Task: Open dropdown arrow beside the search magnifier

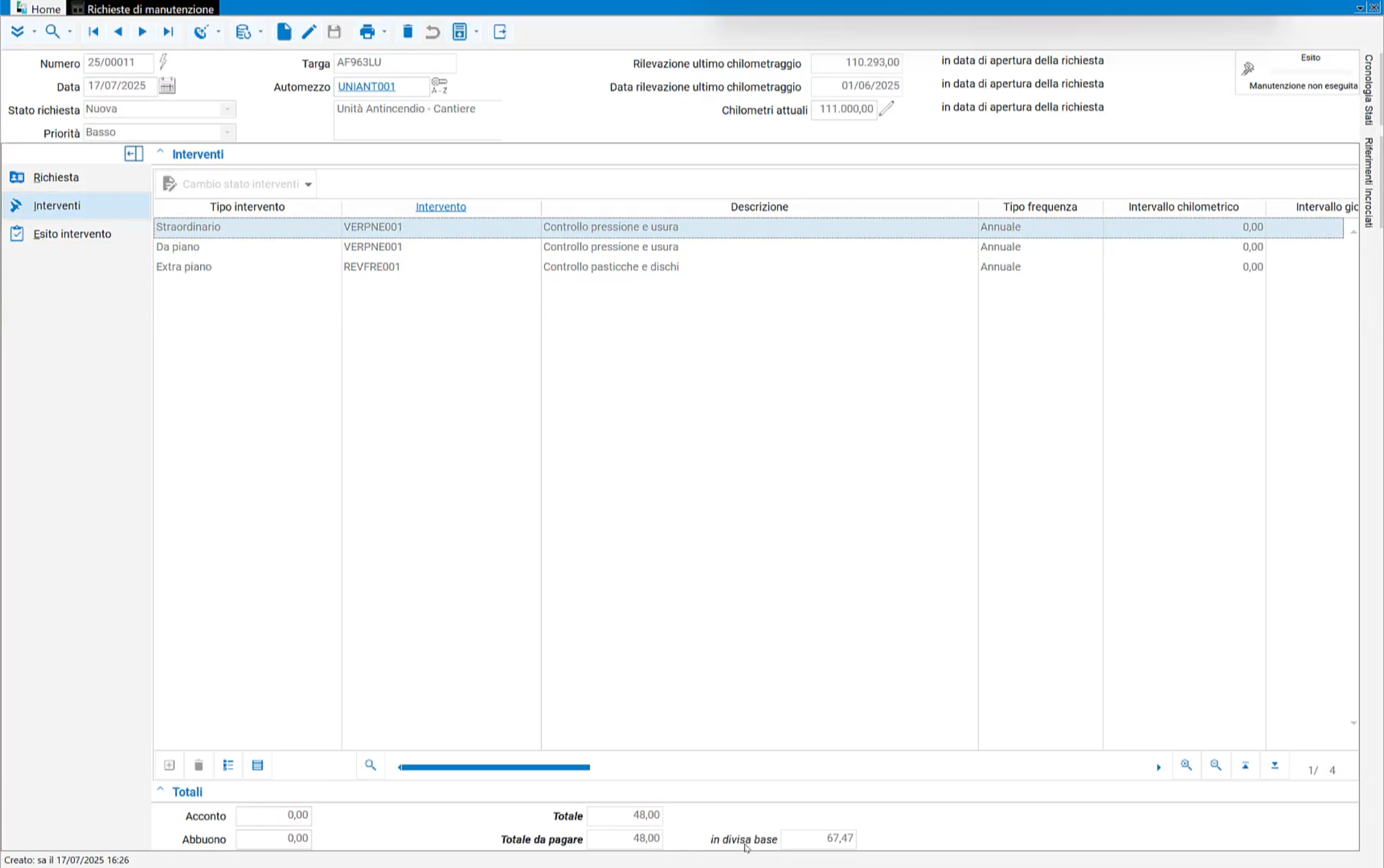Action: pos(69,32)
